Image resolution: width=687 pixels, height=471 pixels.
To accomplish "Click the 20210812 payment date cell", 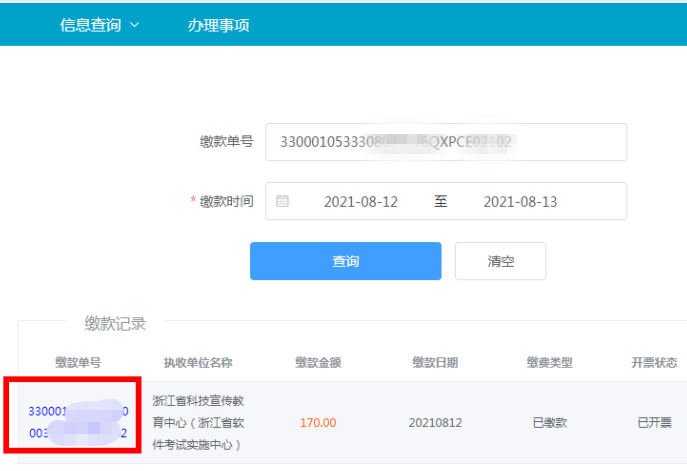I will (435, 423).
